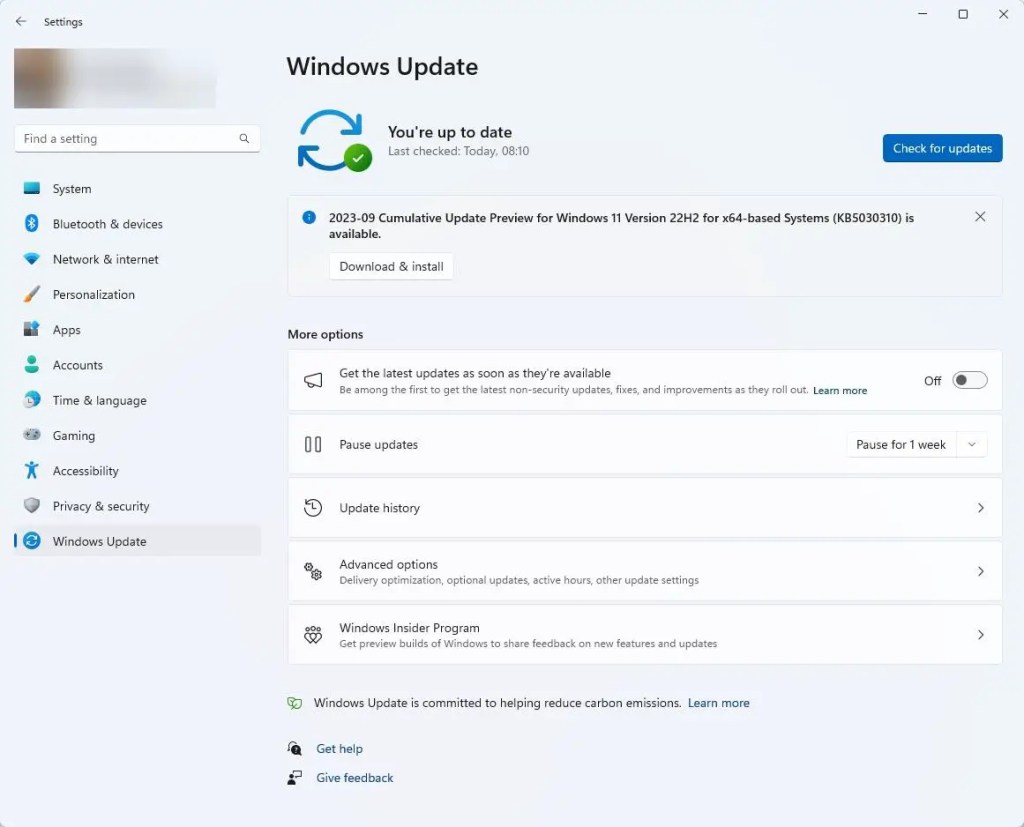Go to Network & internet settings
1024x827 pixels.
(x=137, y=259)
